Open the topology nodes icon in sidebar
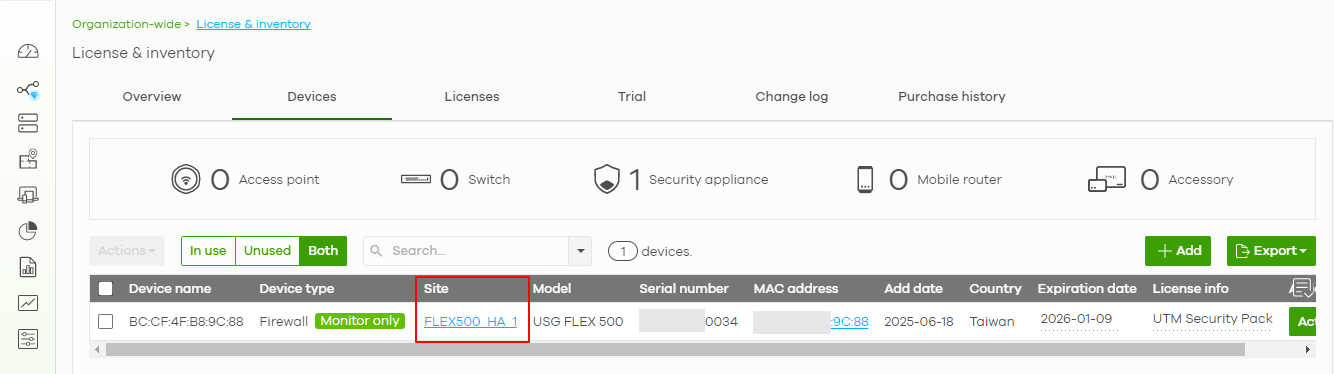This screenshot has width=1334, height=374. click(x=28, y=90)
